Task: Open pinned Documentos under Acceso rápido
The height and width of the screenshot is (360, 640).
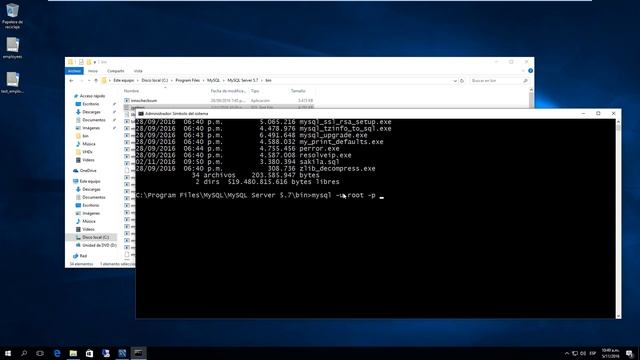Action: [x=93, y=120]
